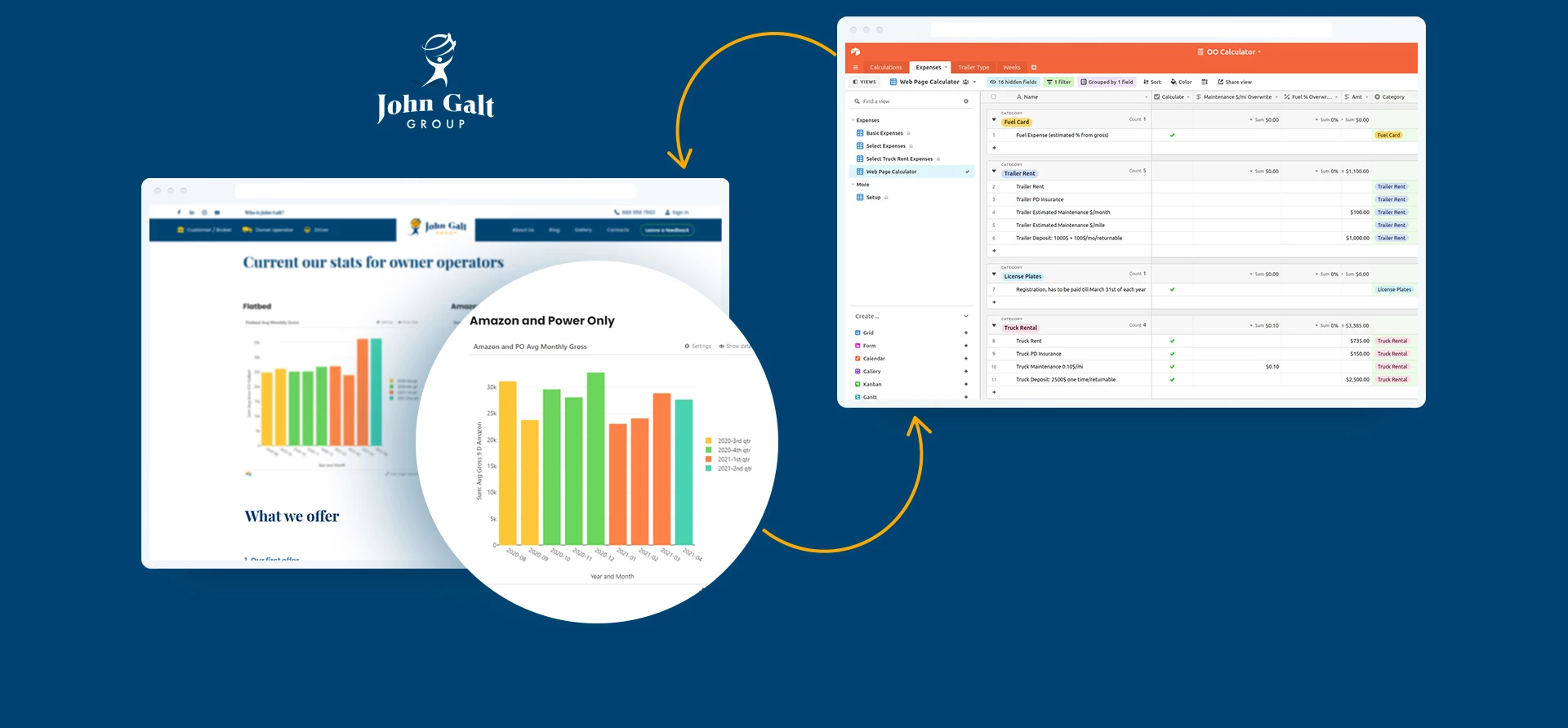The width and height of the screenshot is (1568, 728).
Task: Open the Color paint bucket option
Action: coord(1181,82)
